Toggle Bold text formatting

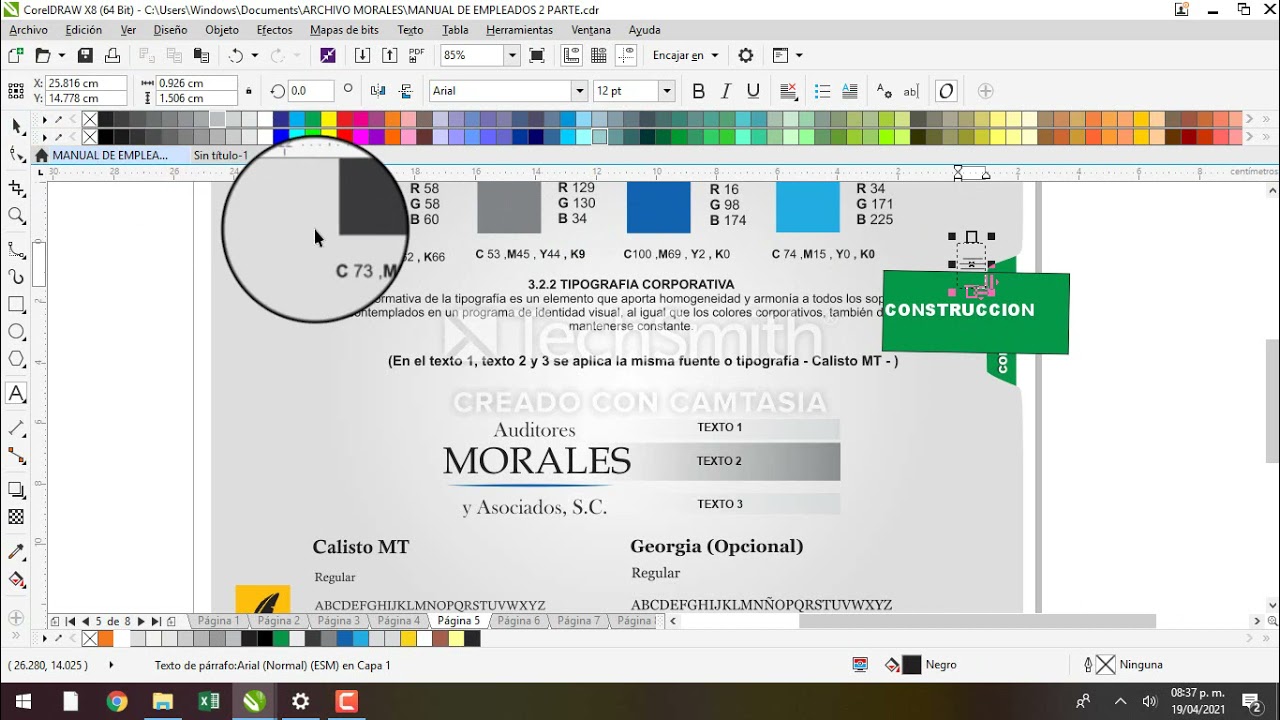[699, 91]
